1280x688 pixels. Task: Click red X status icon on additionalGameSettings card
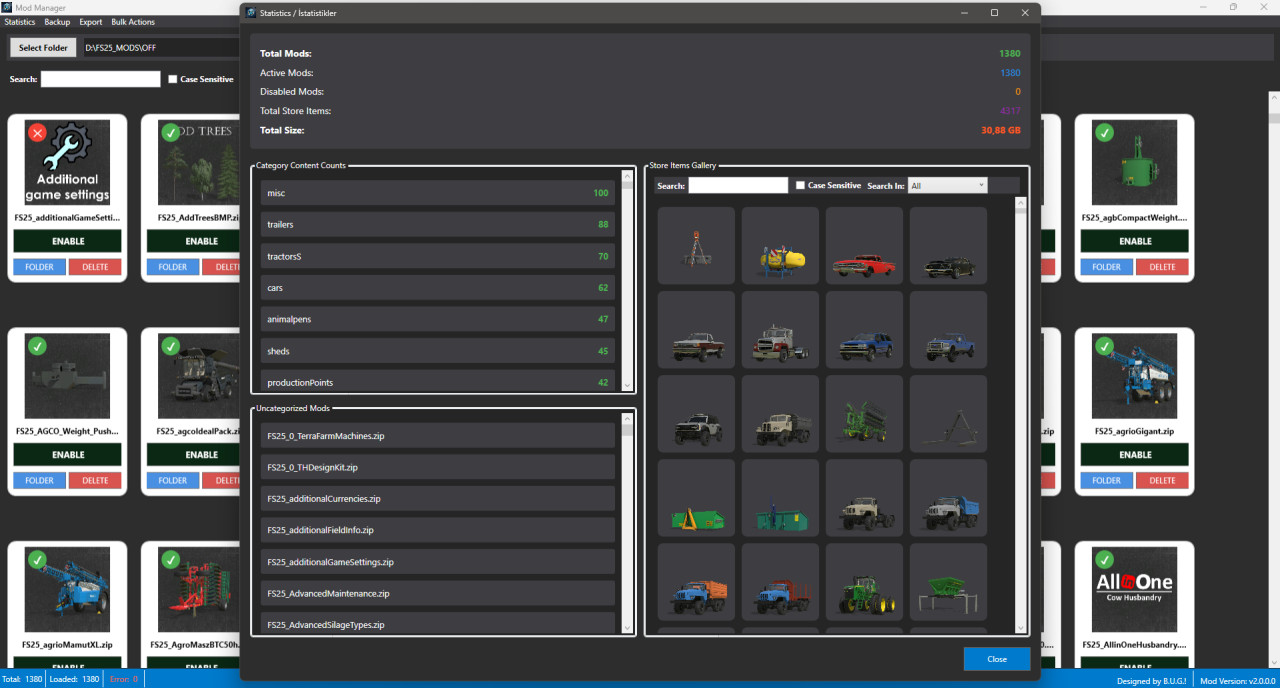tap(37, 132)
